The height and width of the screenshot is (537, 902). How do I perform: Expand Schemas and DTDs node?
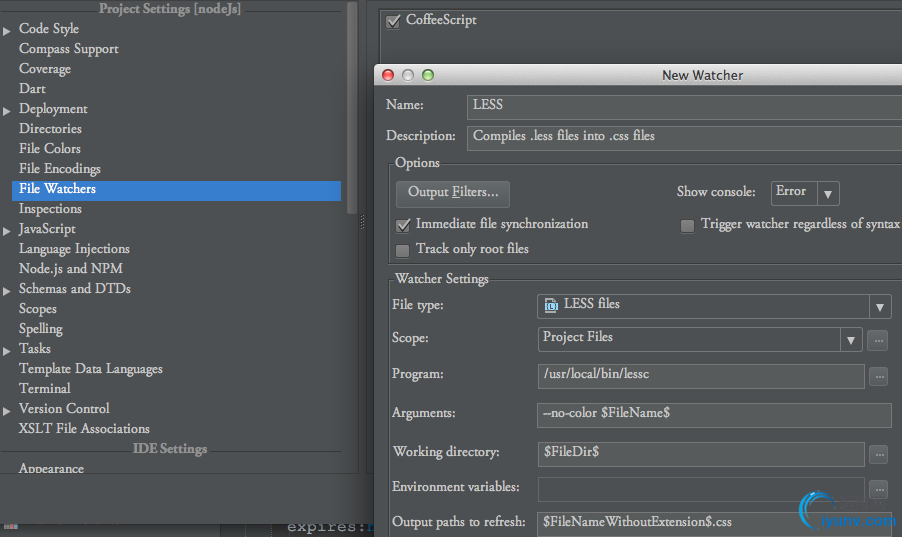(7, 291)
